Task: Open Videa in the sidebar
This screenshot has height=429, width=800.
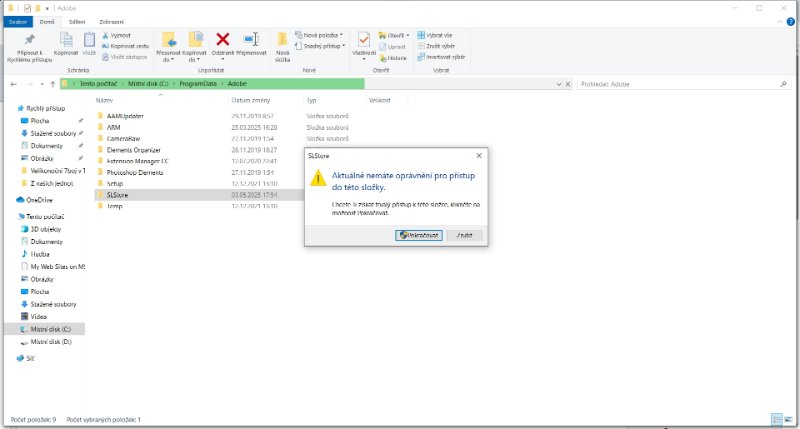Action: [x=38, y=316]
